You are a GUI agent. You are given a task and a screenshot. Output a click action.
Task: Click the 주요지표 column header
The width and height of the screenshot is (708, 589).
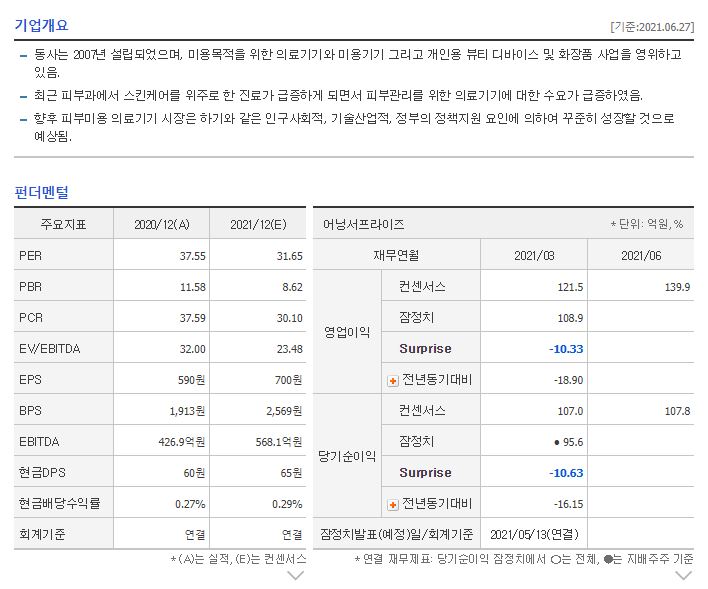pyautogui.click(x=63, y=224)
